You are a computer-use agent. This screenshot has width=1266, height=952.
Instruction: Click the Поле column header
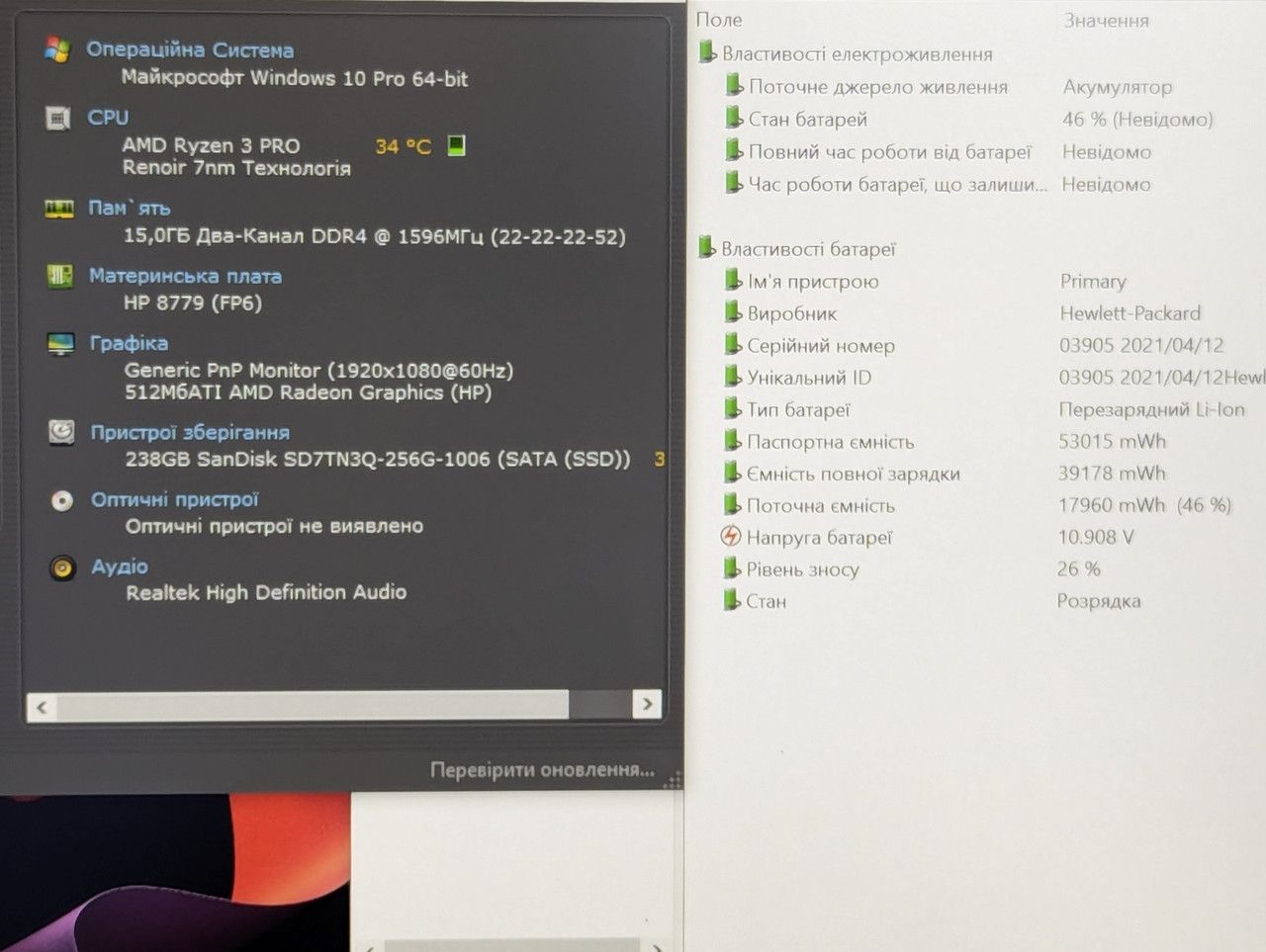(719, 20)
